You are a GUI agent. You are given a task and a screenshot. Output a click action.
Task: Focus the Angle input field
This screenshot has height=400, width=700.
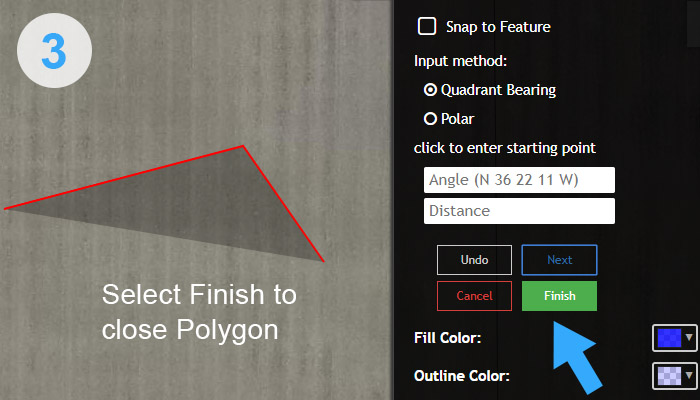point(519,180)
